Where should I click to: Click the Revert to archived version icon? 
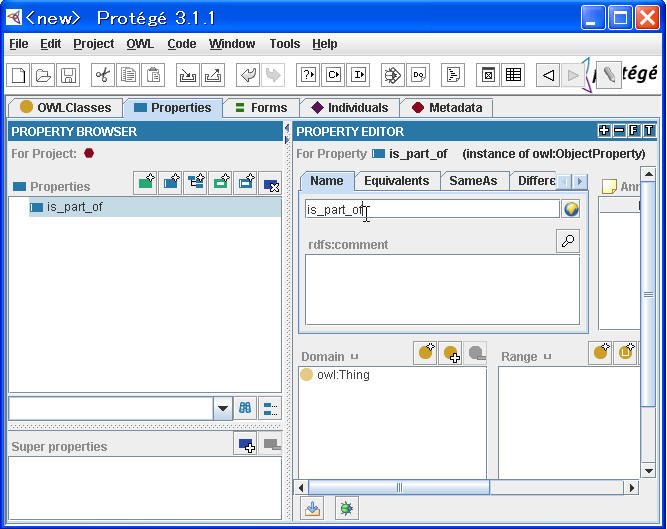[213, 75]
